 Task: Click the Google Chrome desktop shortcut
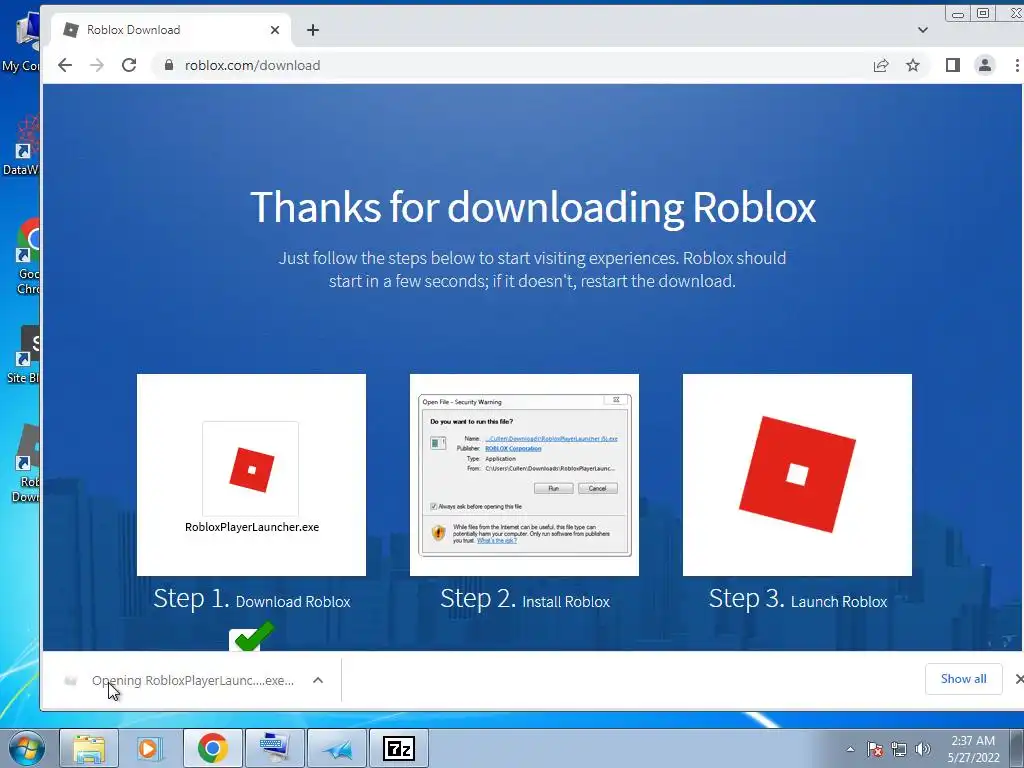click(24, 256)
